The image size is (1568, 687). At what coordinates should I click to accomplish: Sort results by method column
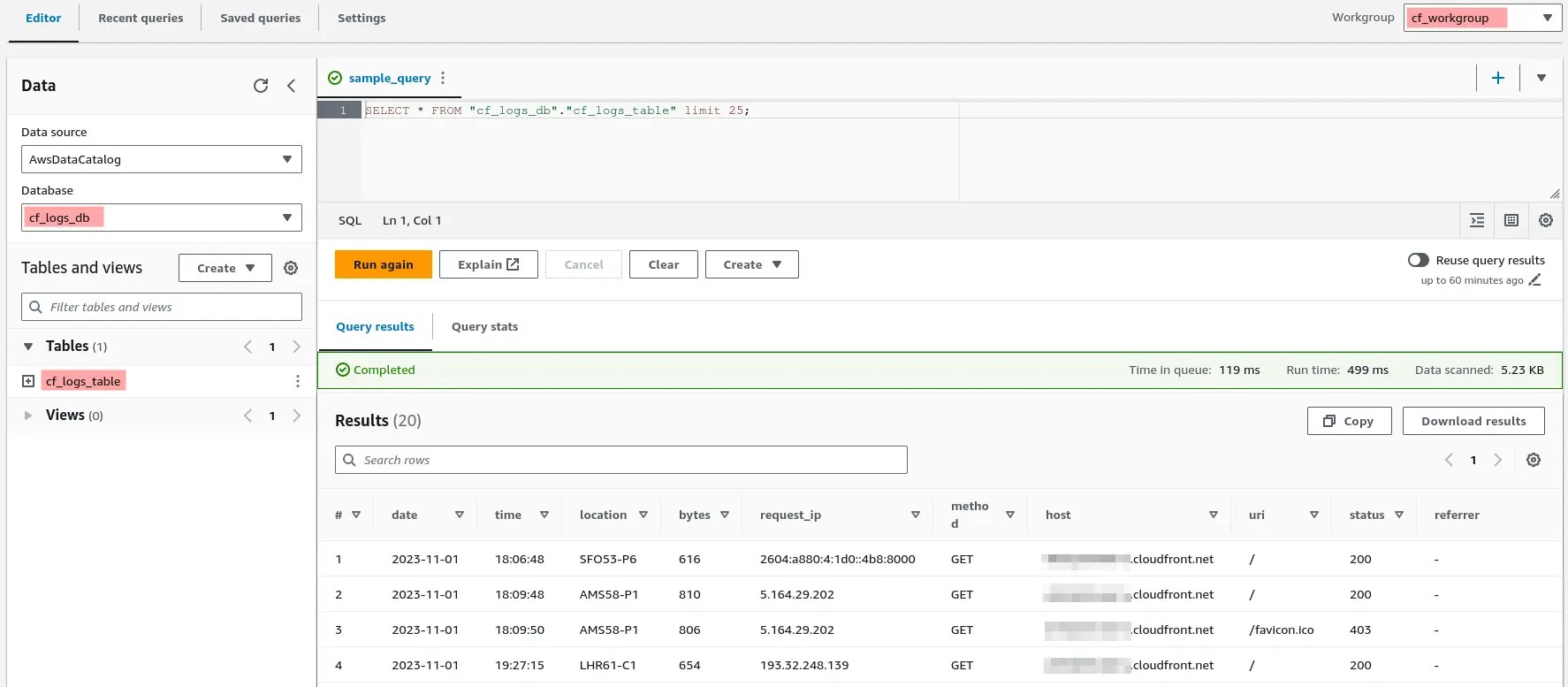pos(1010,515)
